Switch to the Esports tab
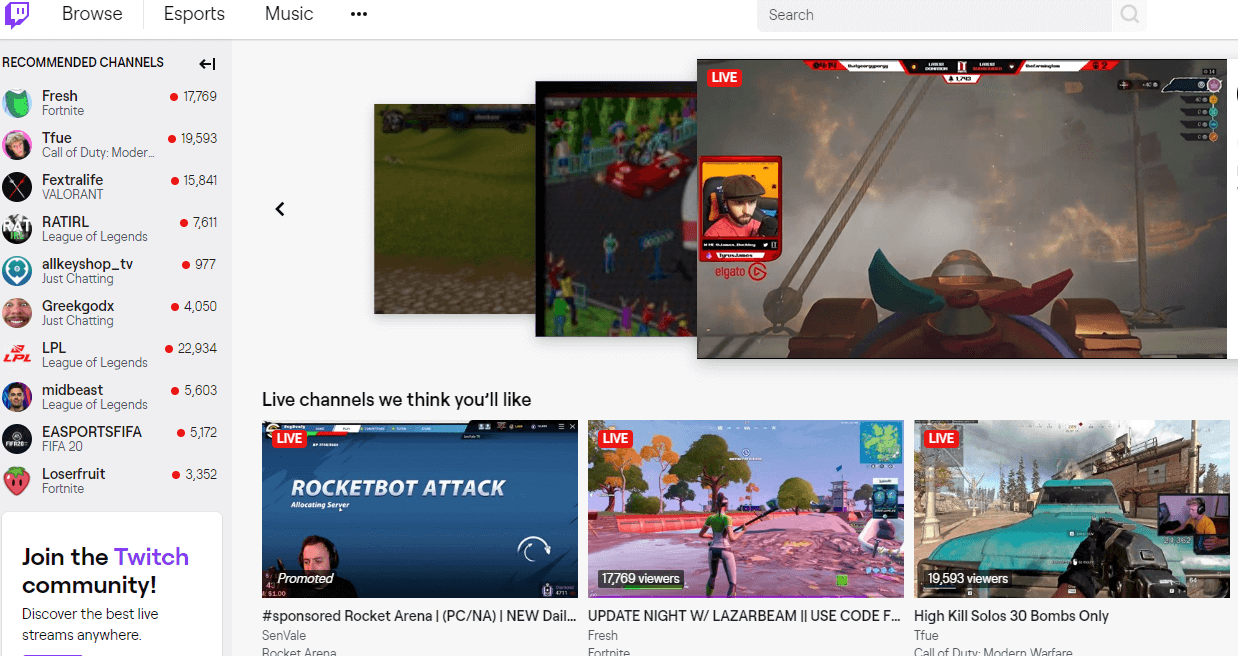Screen dimensions: 1238x656 tap(194, 14)
